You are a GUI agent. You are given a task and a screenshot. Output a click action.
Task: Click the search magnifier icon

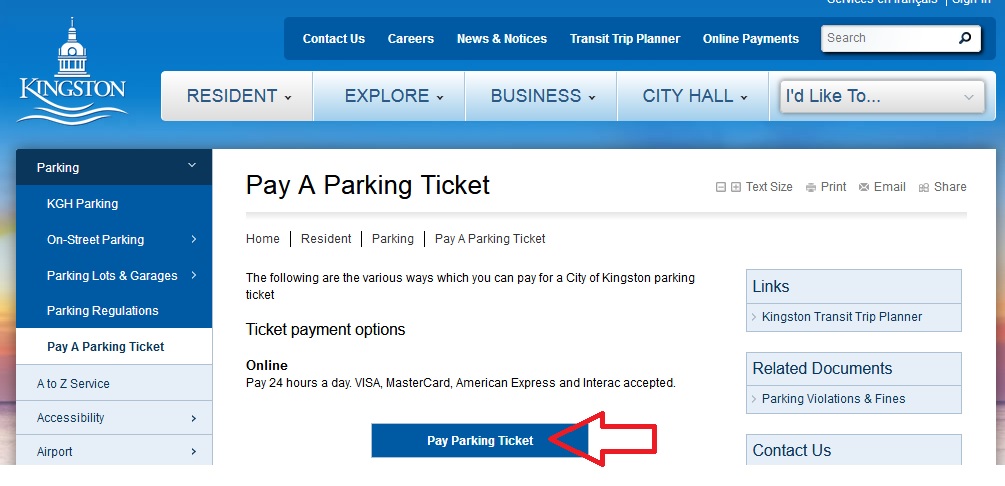pos(964,38)
